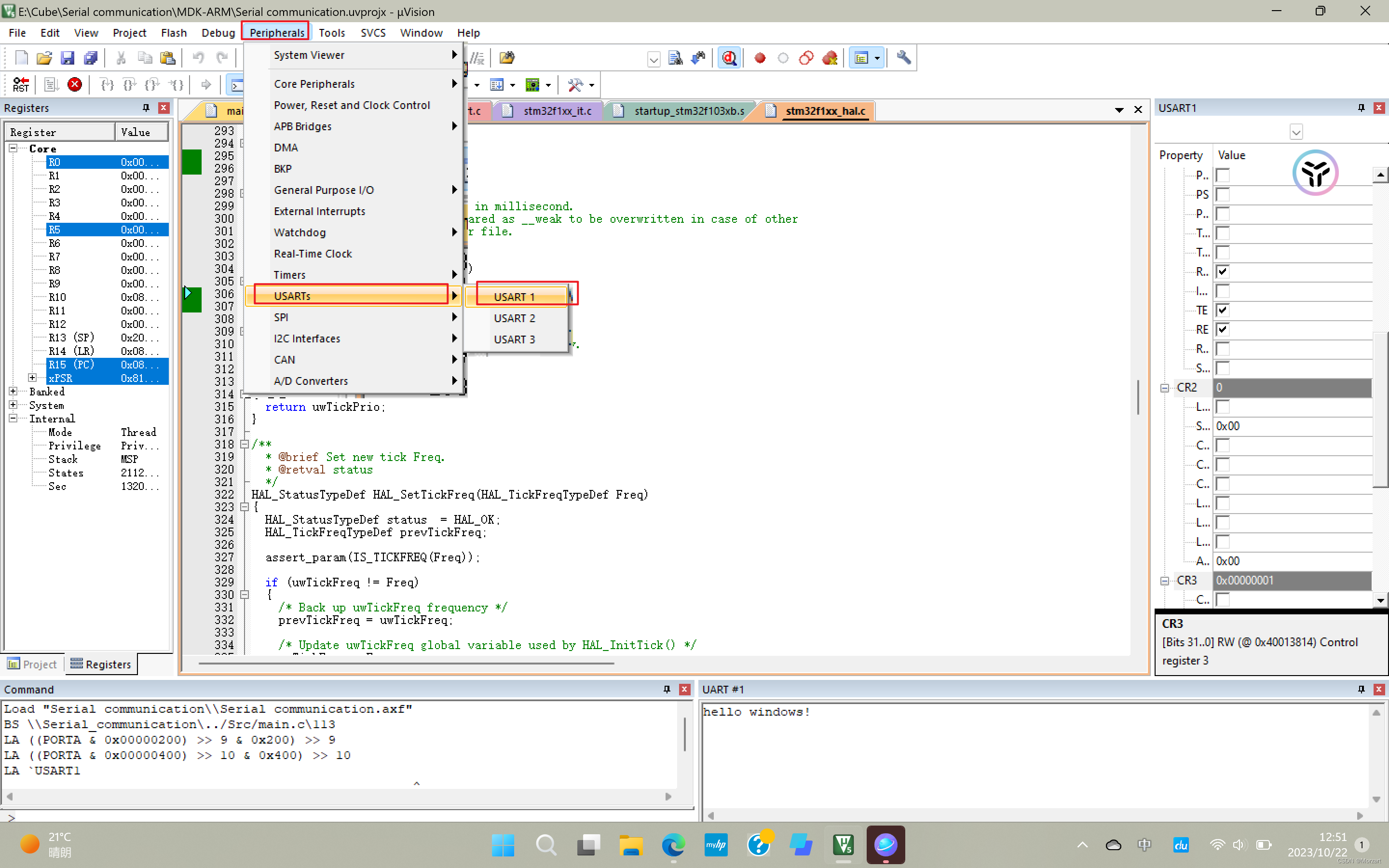Toggle the I... checkbox in USART1 panel

[x=1223, y=291]
